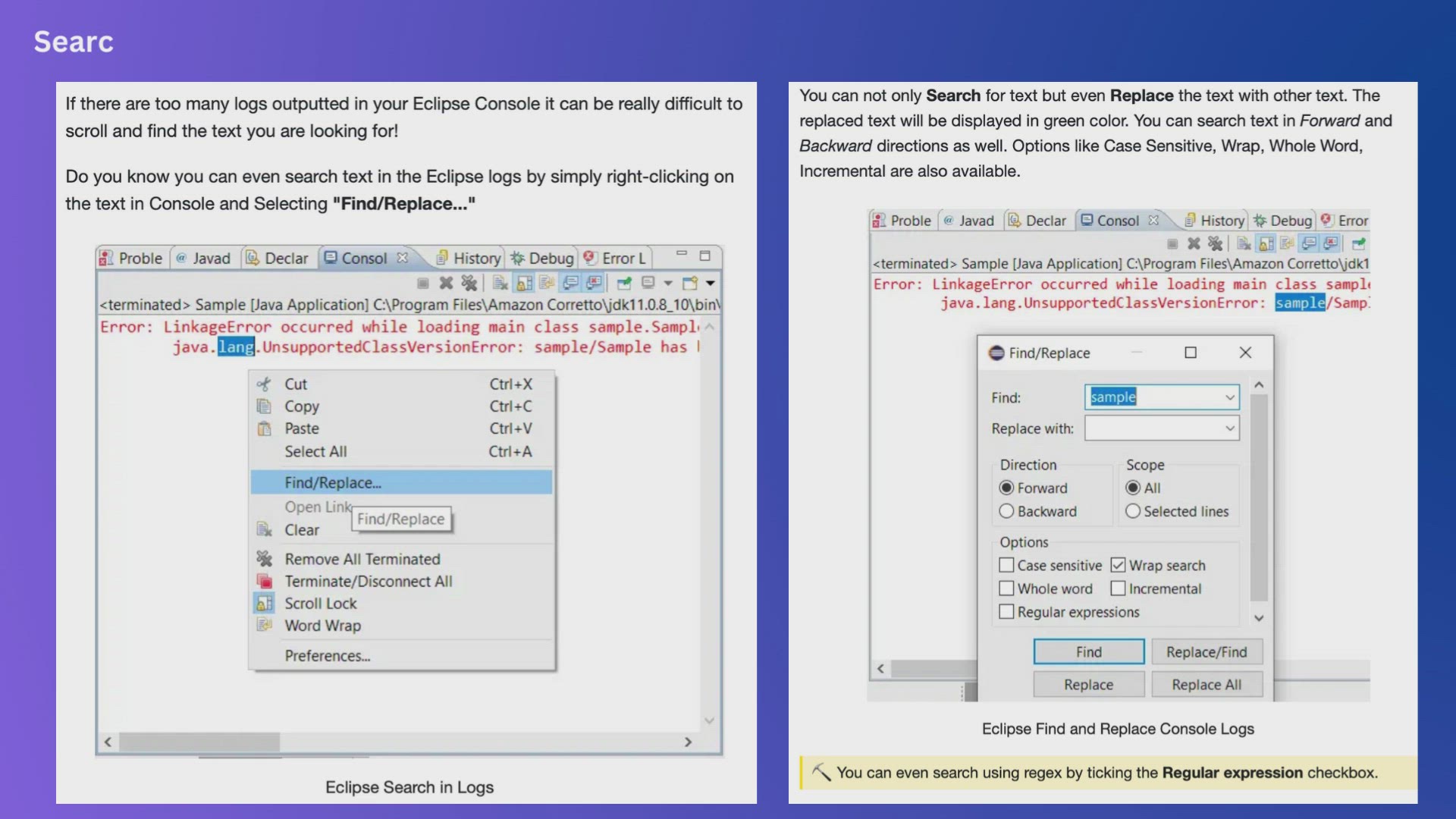1456x819 pixels.
Task: Click Clear Console icon in left toolbar
Action: (x=500, y=283)
